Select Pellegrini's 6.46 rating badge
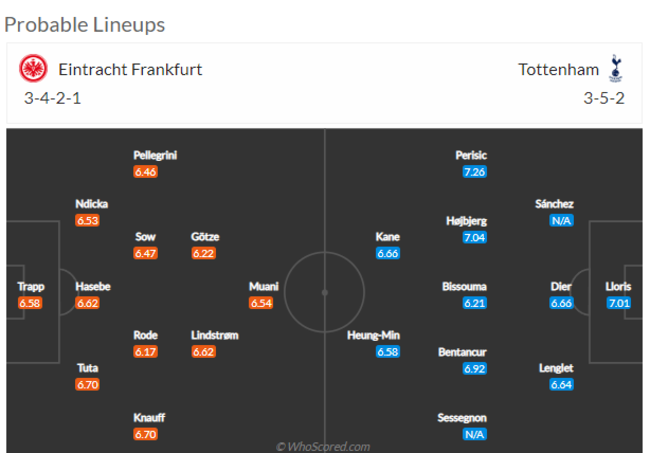Screen dimensions: 650x453 [x=146, y=172]
